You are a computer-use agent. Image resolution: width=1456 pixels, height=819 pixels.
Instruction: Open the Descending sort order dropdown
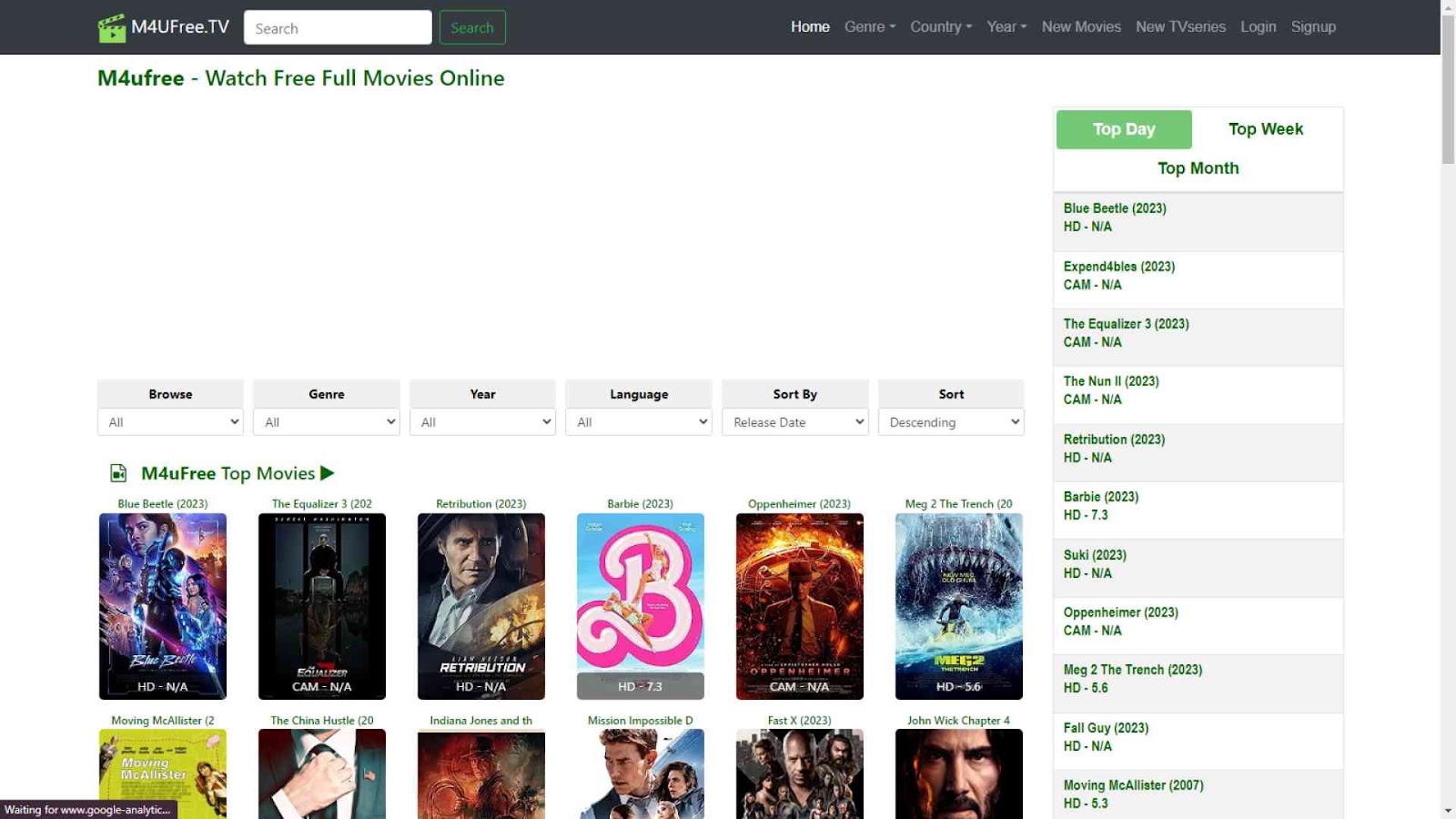click(x=951, y=422)
